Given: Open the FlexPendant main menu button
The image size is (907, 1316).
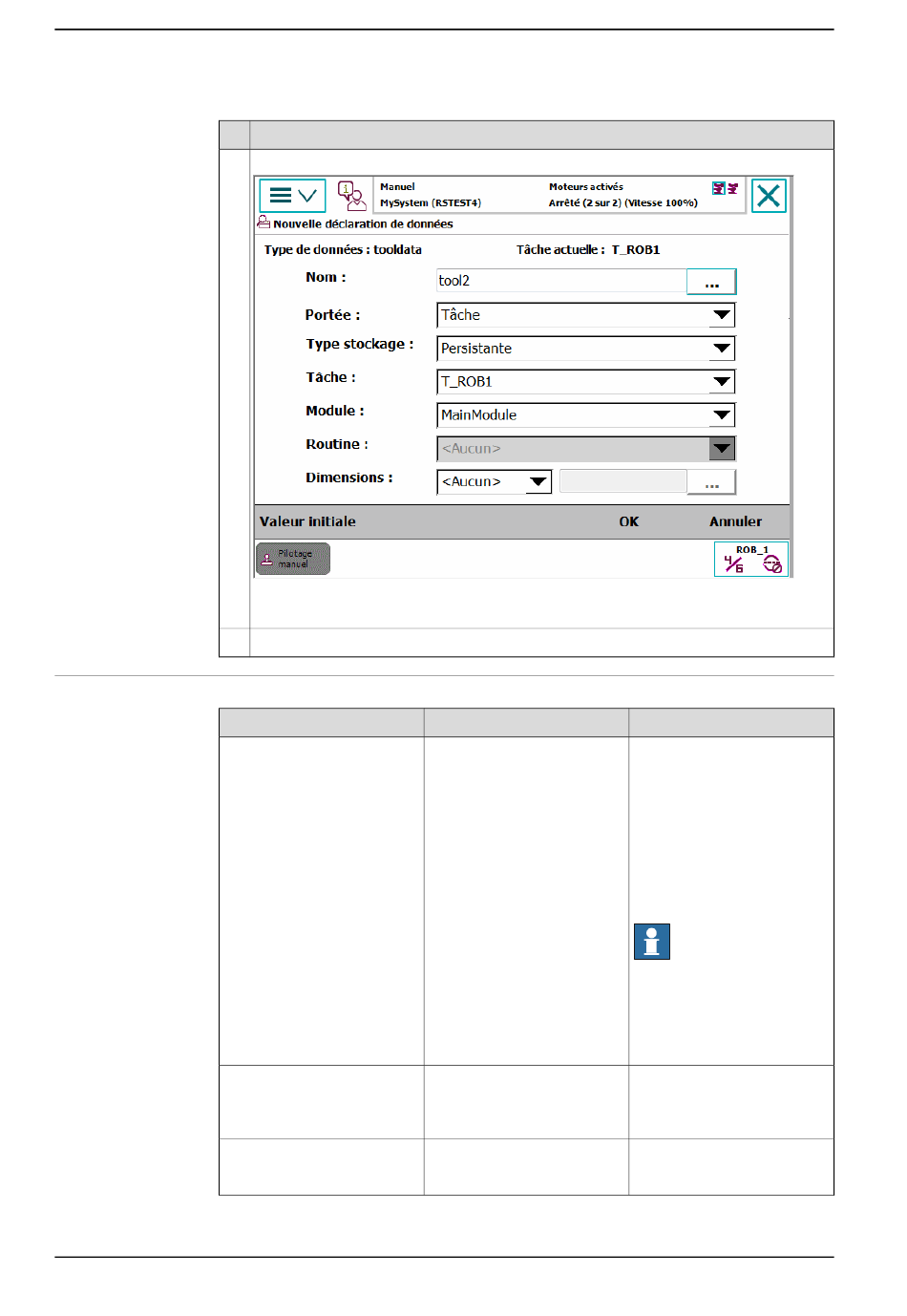Looking at the screenshot, I should click(x=292, y=196).
